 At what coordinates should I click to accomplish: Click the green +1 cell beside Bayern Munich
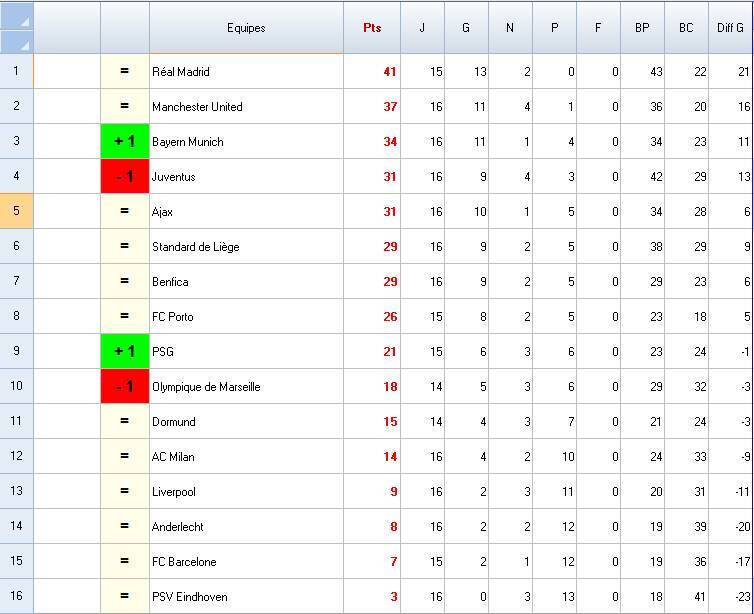(125, 141)
